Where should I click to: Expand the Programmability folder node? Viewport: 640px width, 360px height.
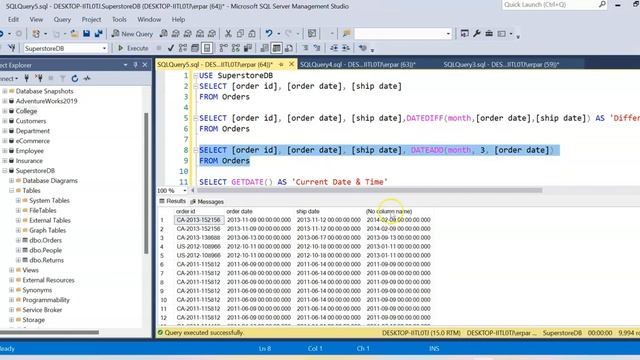pyautogui.click(x=11, y=300)
